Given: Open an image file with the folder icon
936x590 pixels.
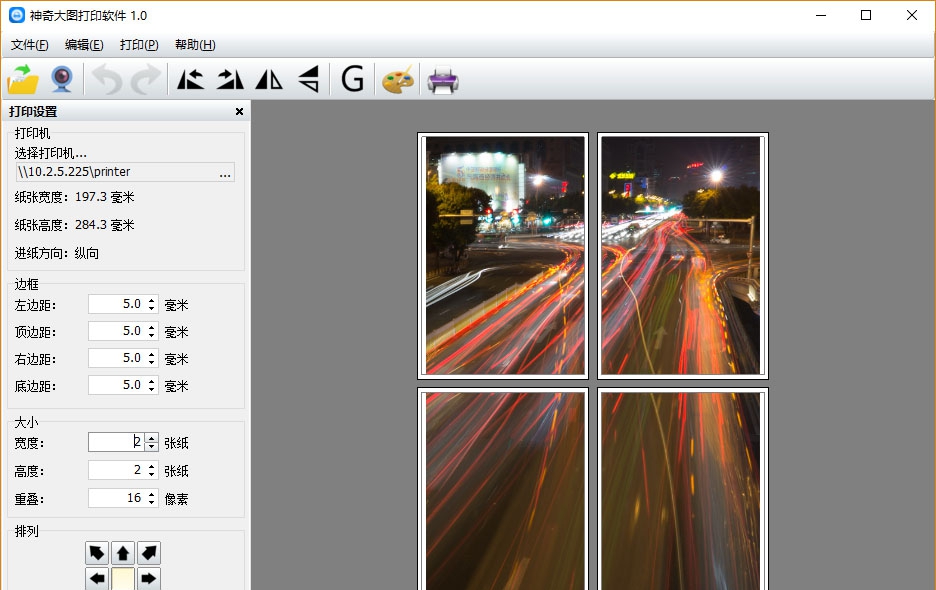Looking at the screenshot, I should pos(23,79).
